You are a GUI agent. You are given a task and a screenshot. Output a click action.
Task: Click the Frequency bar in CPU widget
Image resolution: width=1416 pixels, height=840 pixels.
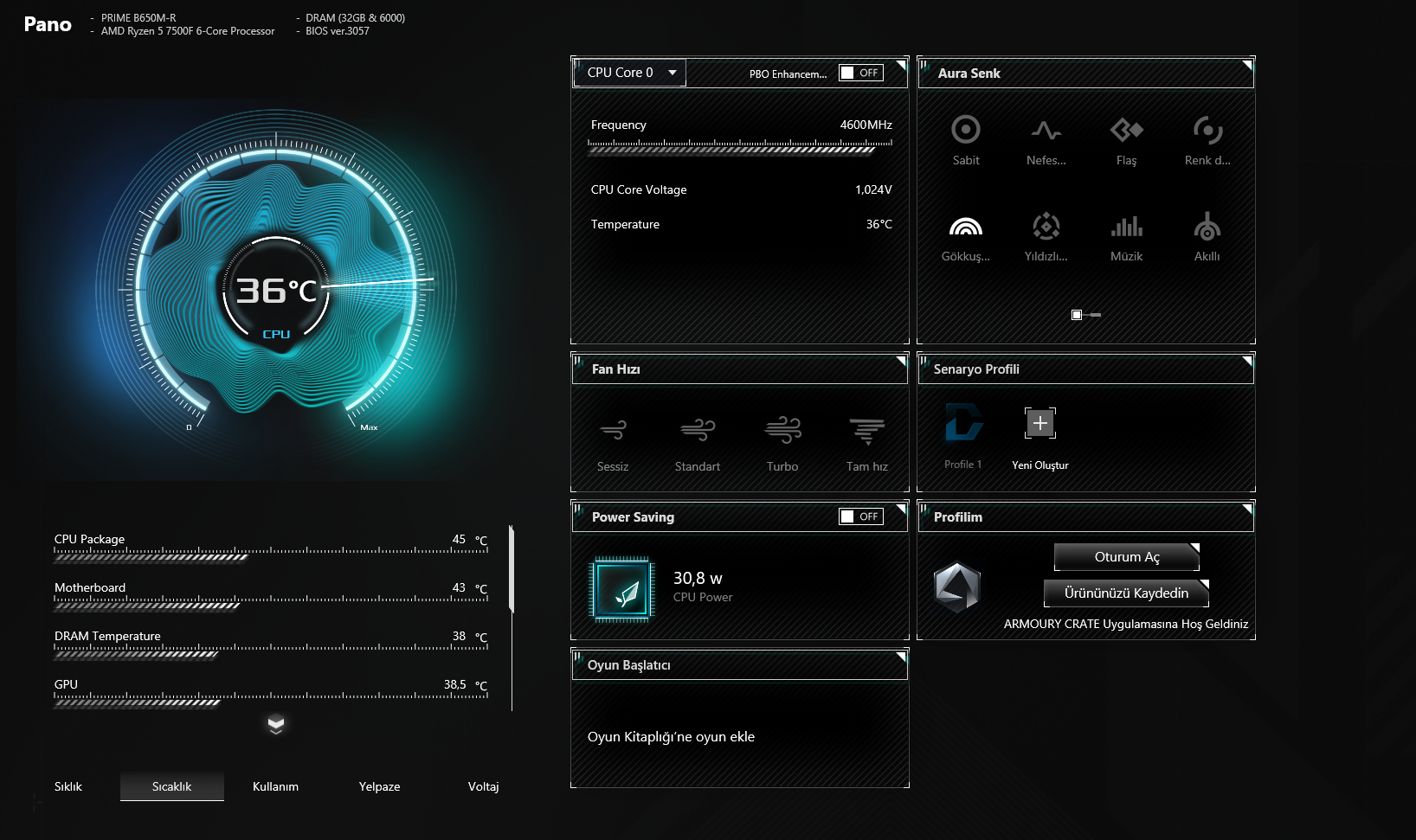tap(740, 147)
